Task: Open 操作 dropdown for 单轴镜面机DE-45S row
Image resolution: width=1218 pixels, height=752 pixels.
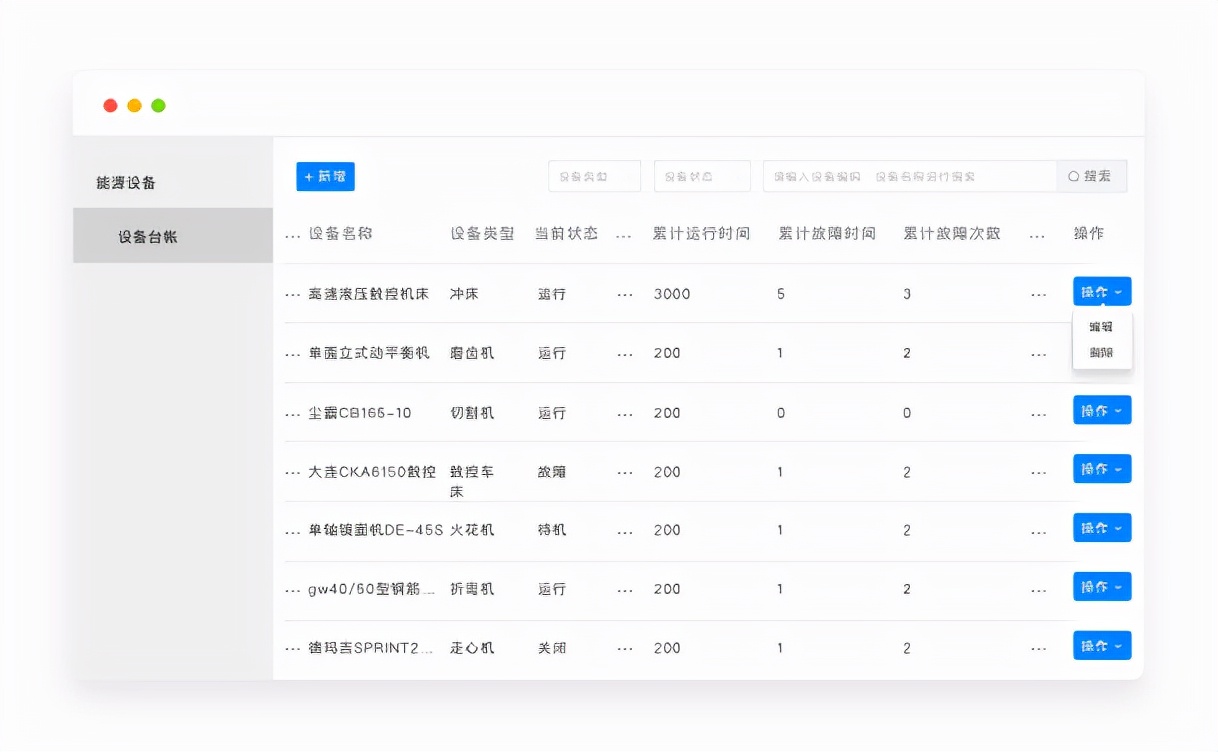Action: (x=1102, y=528)
